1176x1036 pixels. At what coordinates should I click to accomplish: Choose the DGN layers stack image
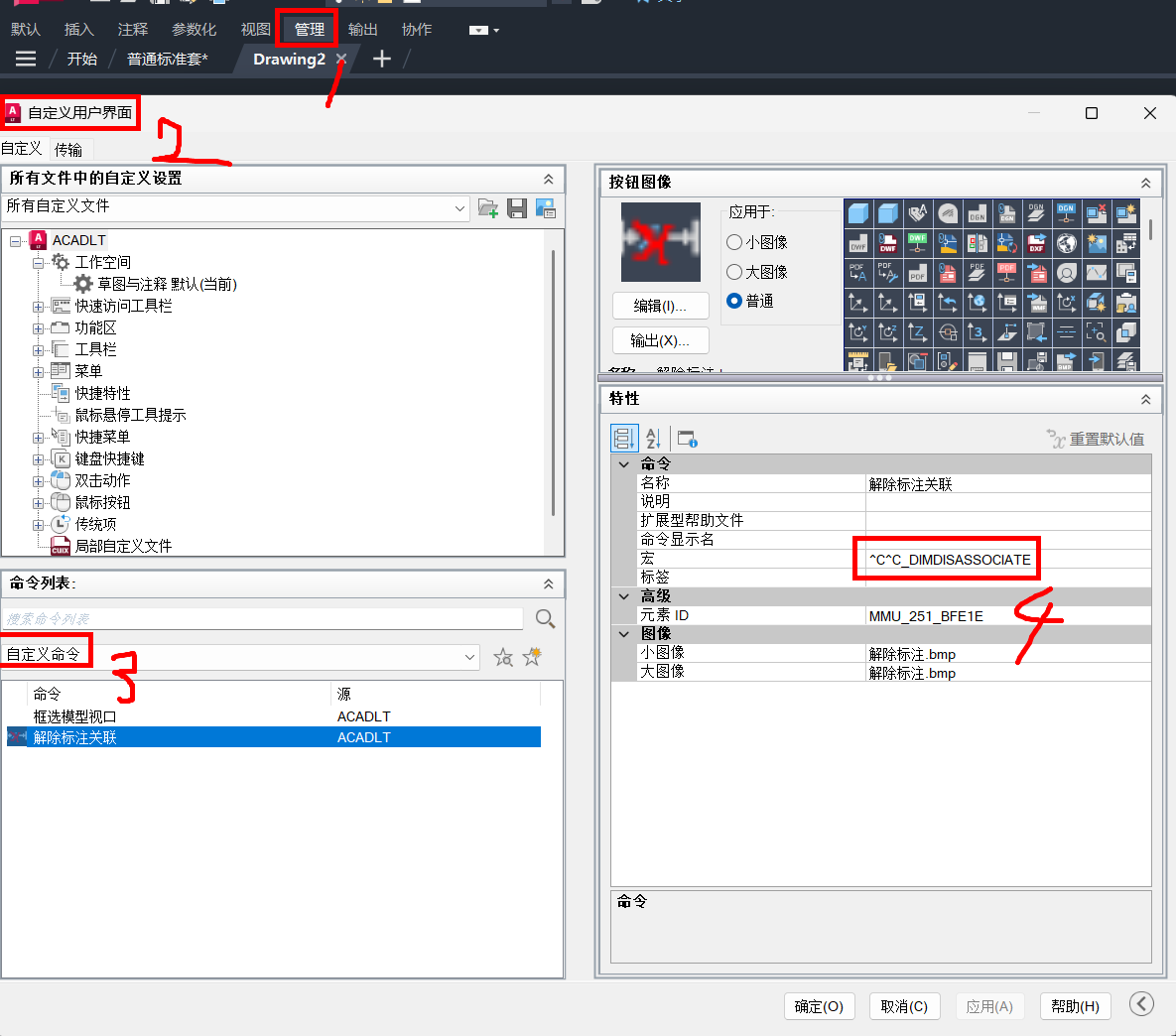pos(1036,213)
